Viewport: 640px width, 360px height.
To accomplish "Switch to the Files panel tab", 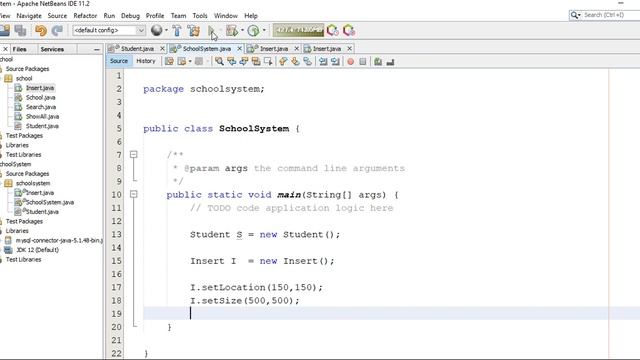I will 20,49.
